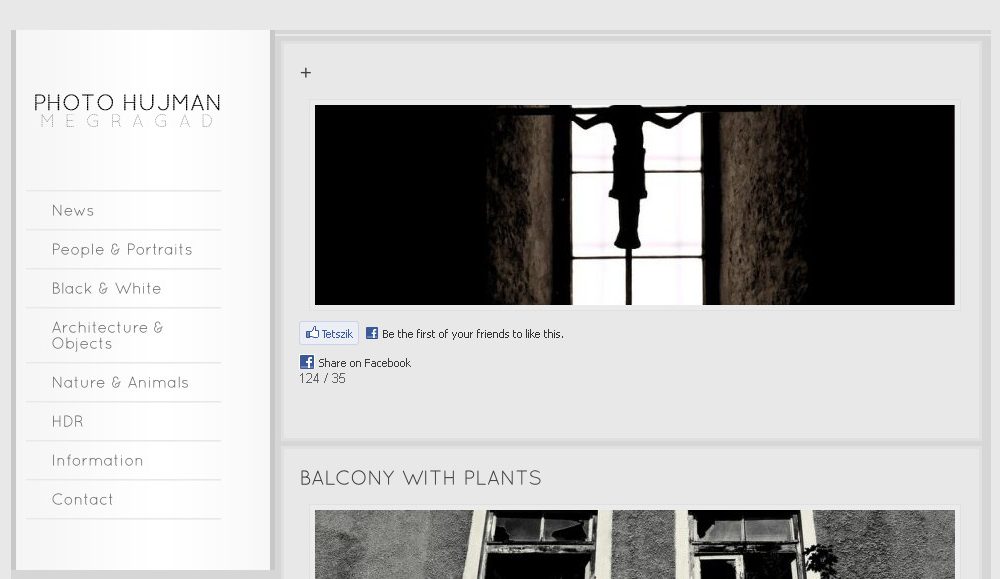Select the Black & White category
Image resolution: width=1000 pixels, height=579 pixels.
click(106, 288)
